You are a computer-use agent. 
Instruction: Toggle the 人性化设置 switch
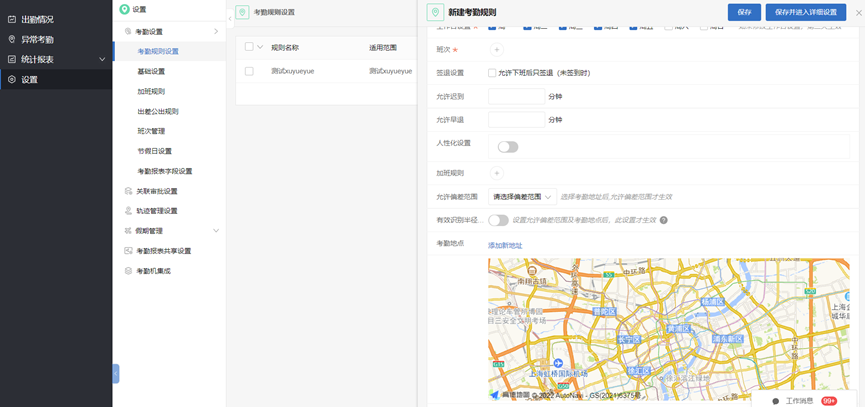pos(508,147)
